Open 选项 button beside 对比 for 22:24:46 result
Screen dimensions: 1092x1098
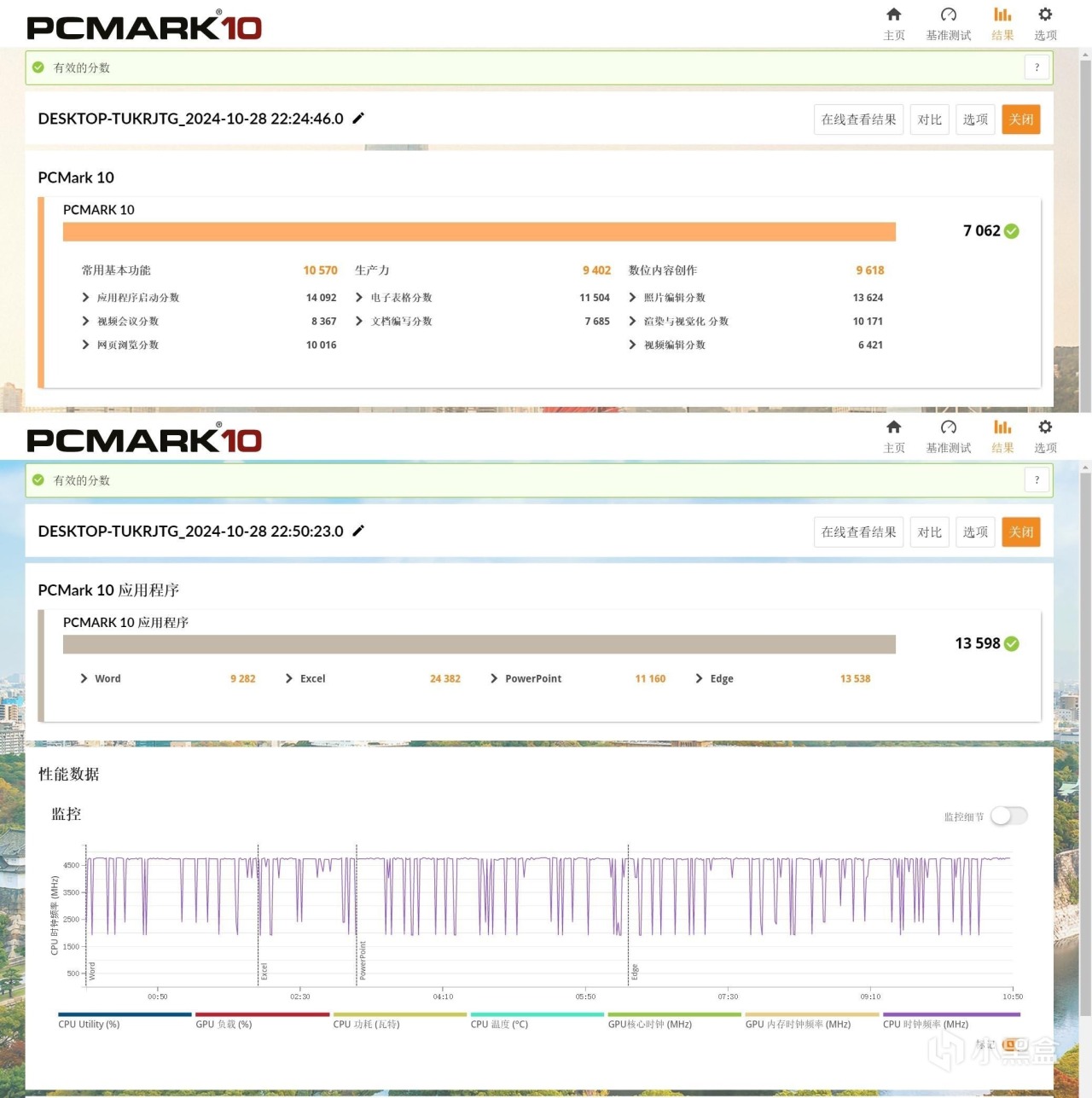(x=975, y=119)
